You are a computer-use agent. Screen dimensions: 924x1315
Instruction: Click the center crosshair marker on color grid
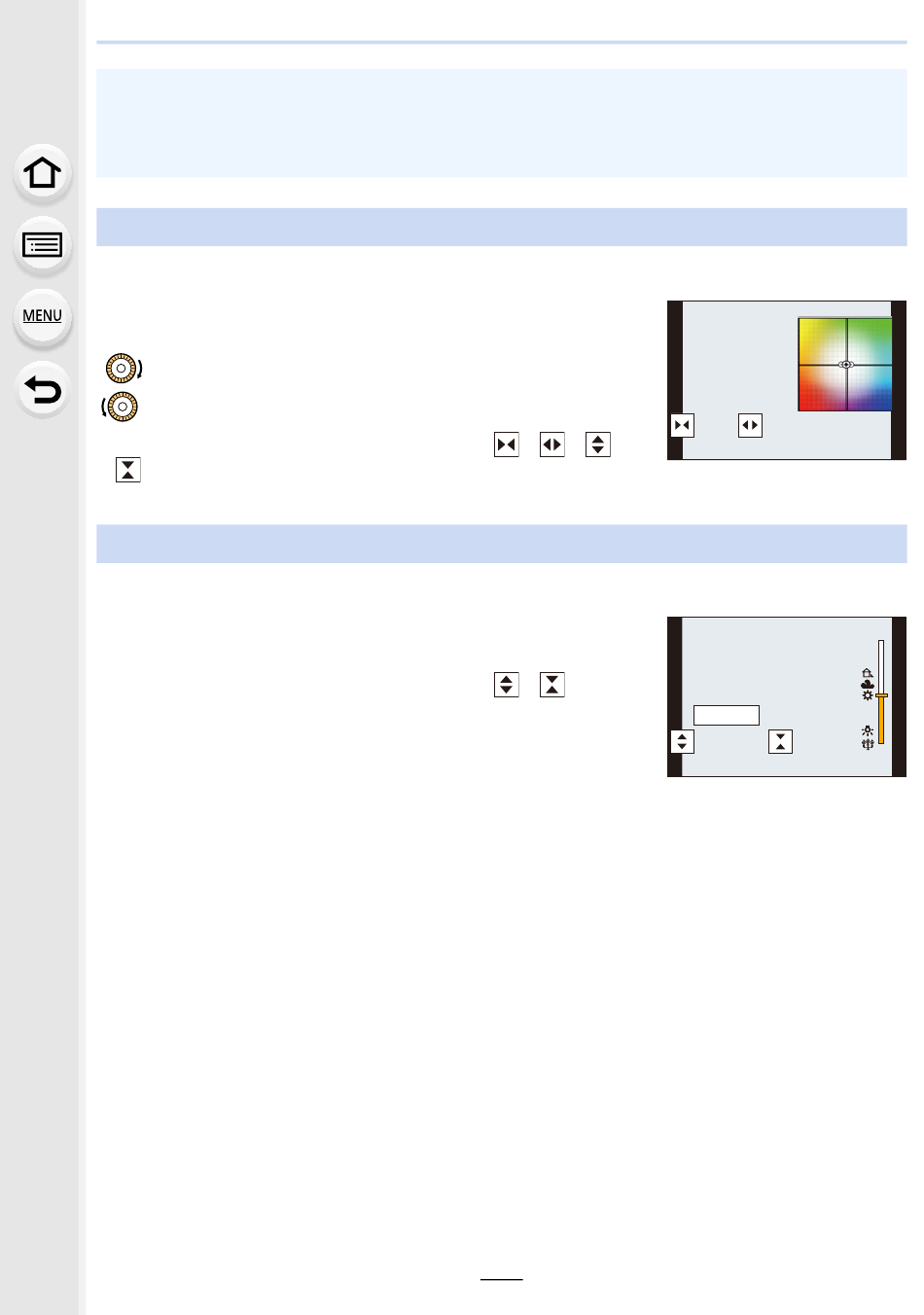(x=845, y=365)
